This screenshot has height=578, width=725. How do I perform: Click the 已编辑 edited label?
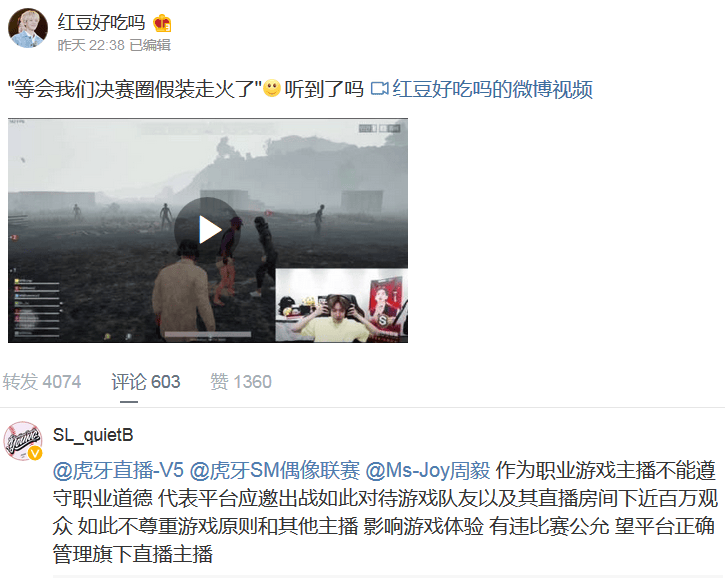pos(150,45)
